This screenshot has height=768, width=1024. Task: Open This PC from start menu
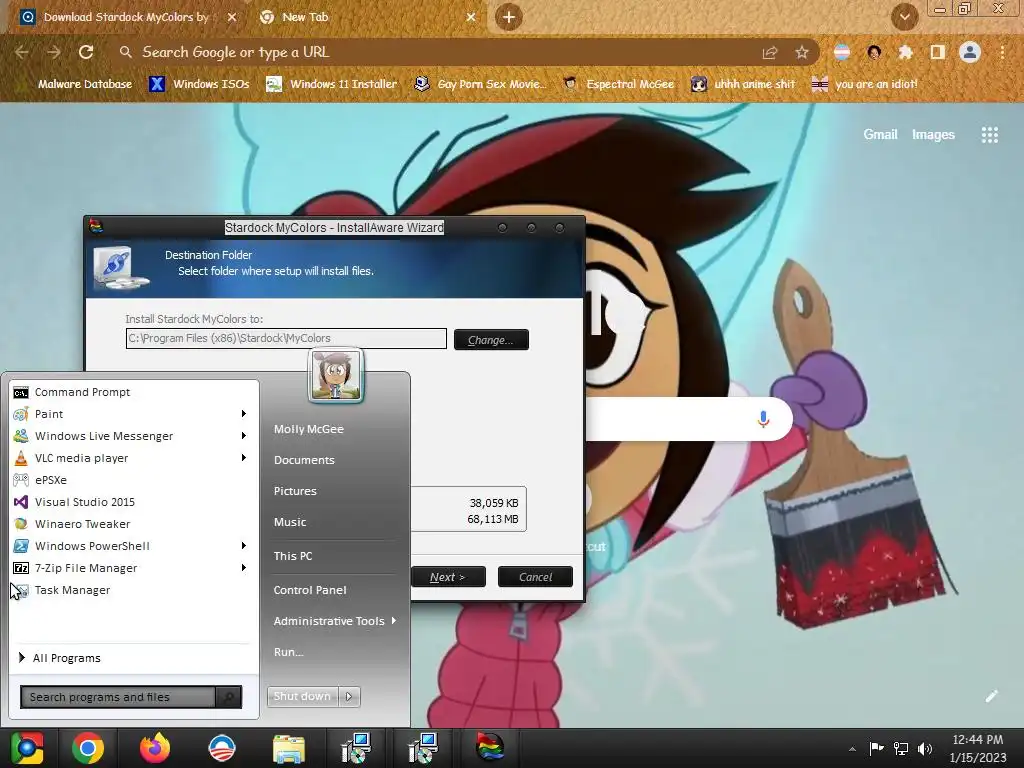click(x=293, y=556)
